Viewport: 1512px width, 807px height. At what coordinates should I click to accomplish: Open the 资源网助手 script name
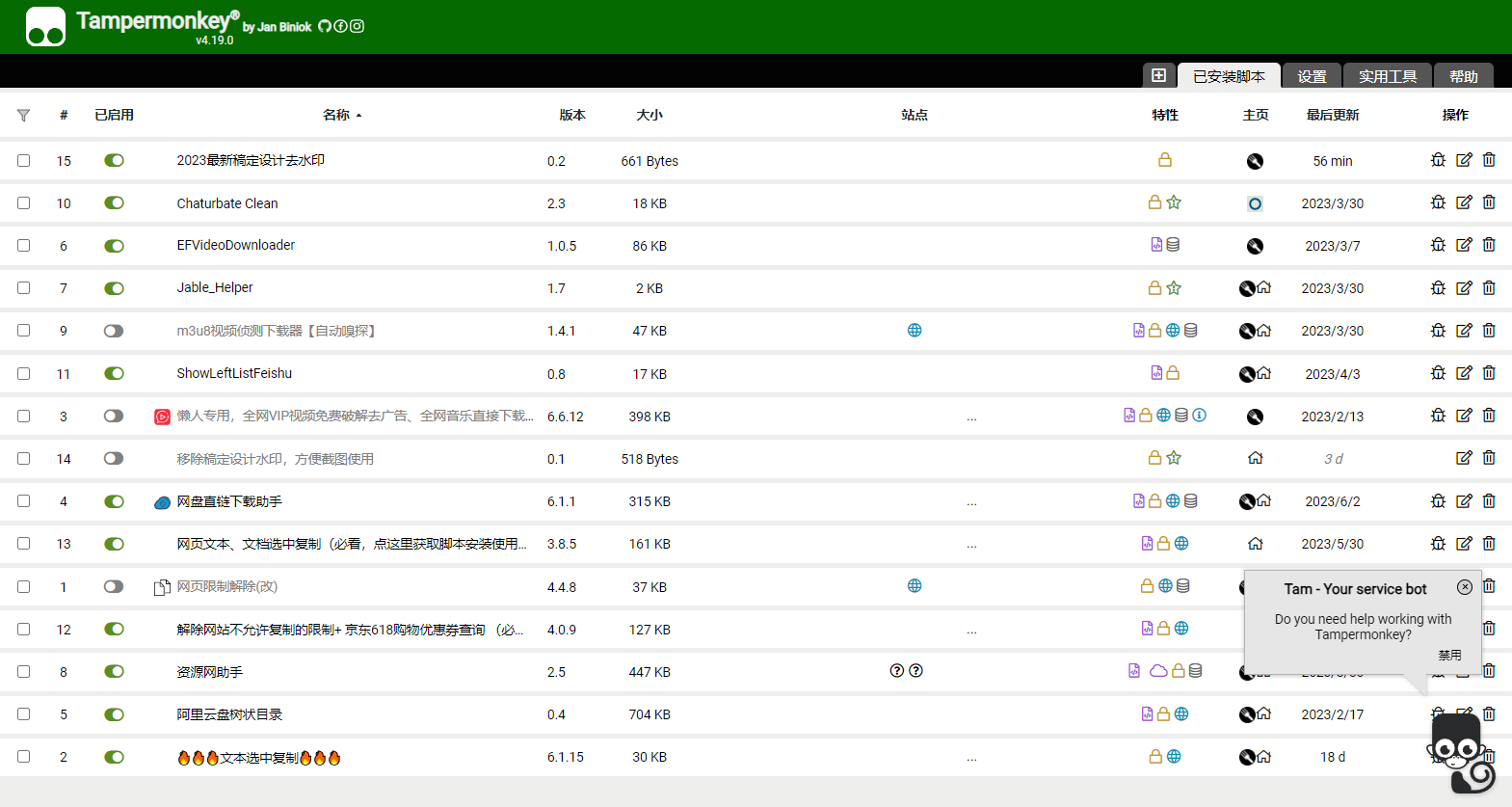click(209, 672)
